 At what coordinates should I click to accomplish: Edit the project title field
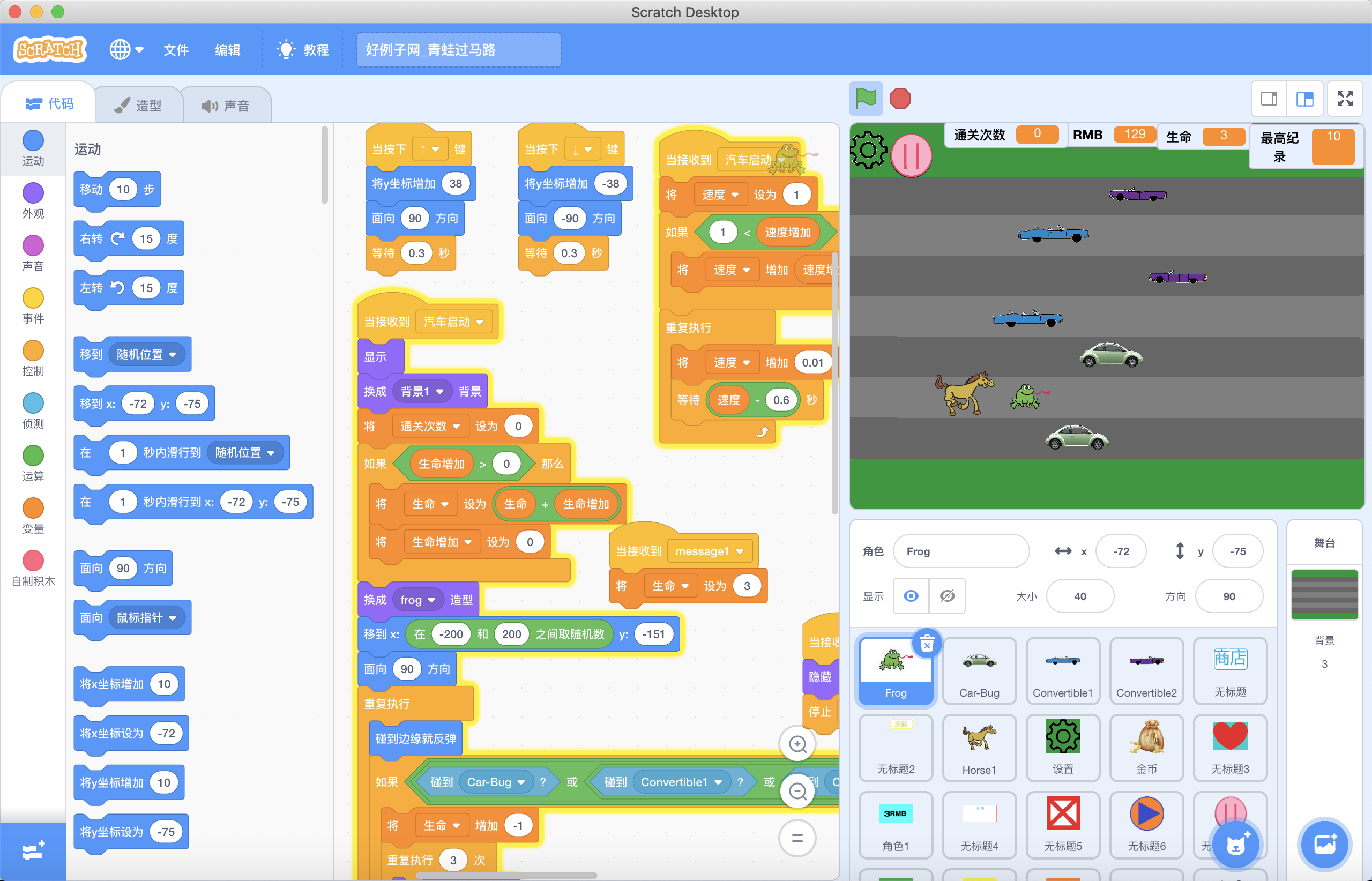(x=458, y=50)
